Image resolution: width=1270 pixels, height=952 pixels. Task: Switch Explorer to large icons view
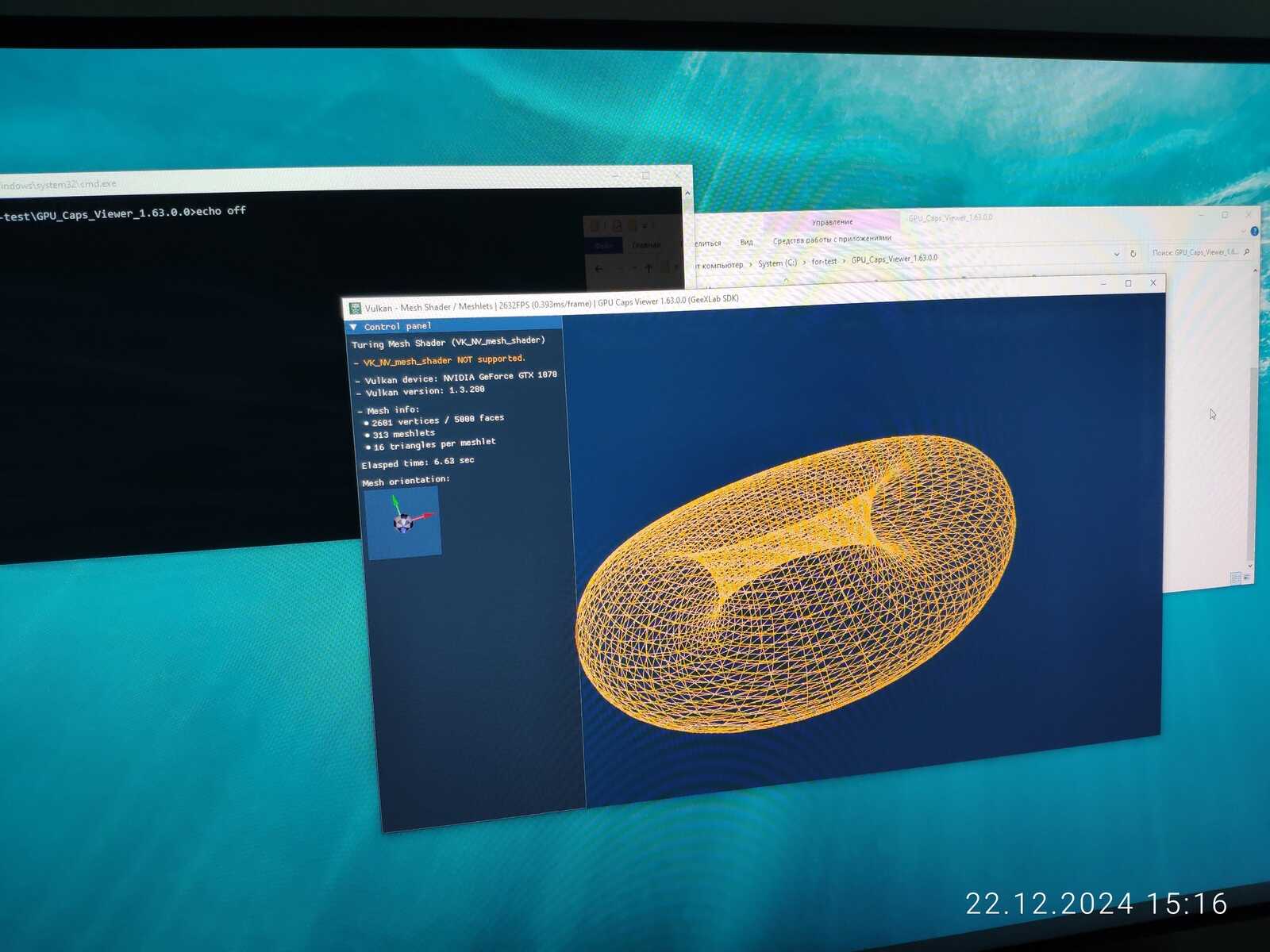coord(1247,578)
